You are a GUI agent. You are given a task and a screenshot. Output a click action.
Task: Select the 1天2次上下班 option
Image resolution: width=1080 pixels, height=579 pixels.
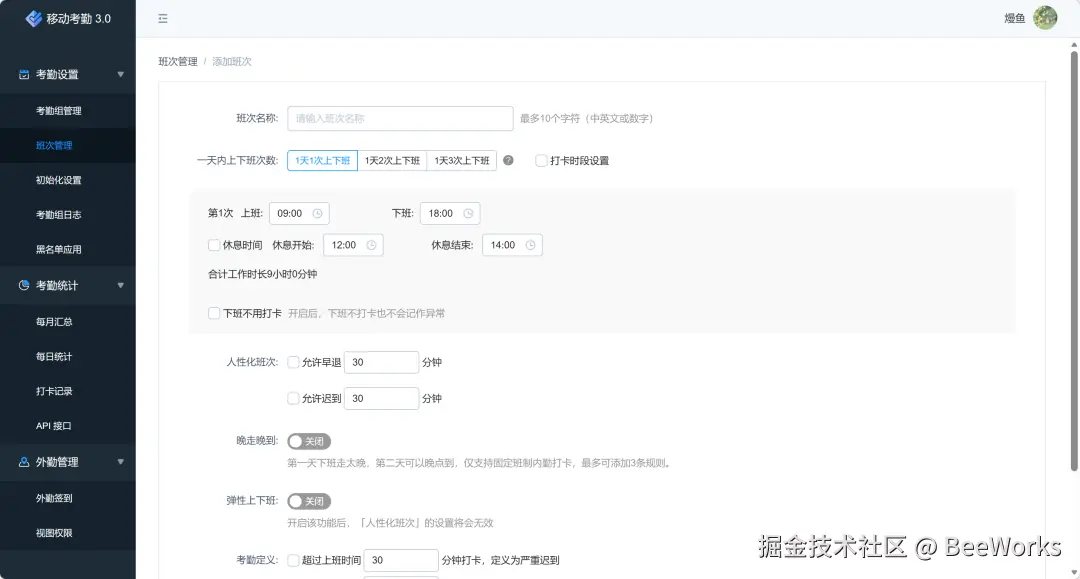pos(392,160)
